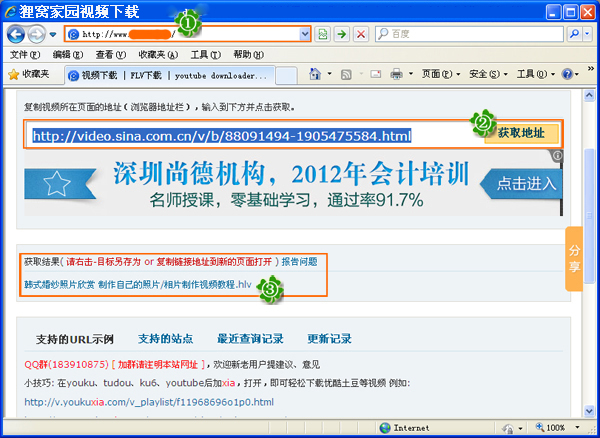This screenshot has width=600, height=438.
Task: Click the 收藏夹 favorites star button
Action: coord(29,74)
